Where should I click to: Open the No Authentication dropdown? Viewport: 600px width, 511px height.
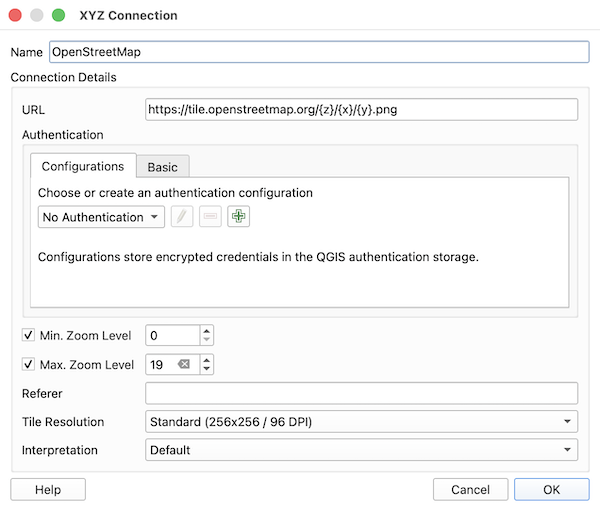pyautogui.click(x=101, y=217)
